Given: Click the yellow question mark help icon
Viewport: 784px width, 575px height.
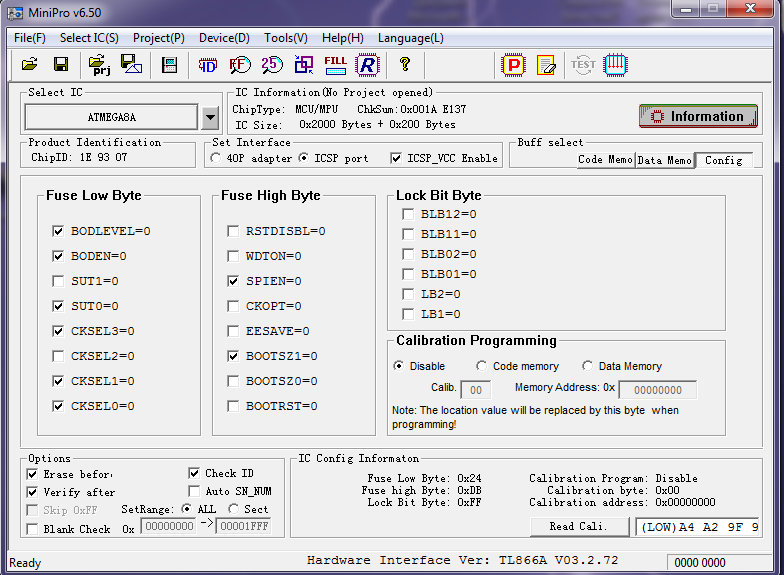Looking at the screenshot, I should [x=405, y=65].
